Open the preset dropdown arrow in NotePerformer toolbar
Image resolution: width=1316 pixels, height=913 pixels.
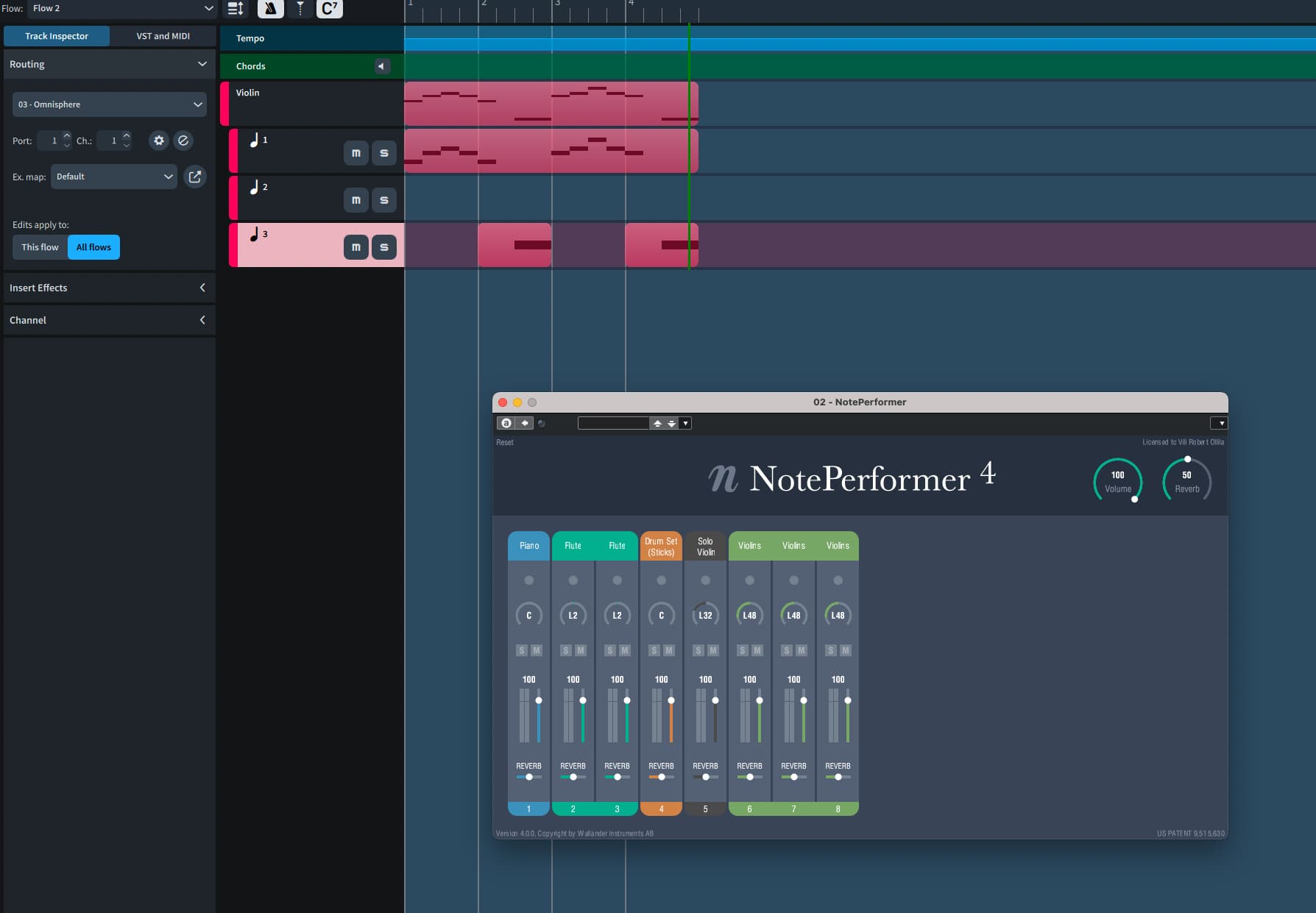685,423
